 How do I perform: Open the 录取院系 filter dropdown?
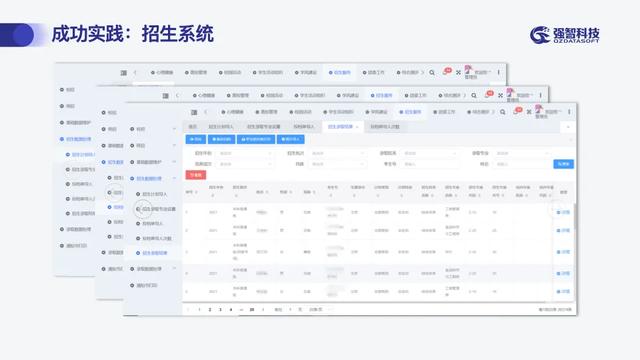point(429,153)
